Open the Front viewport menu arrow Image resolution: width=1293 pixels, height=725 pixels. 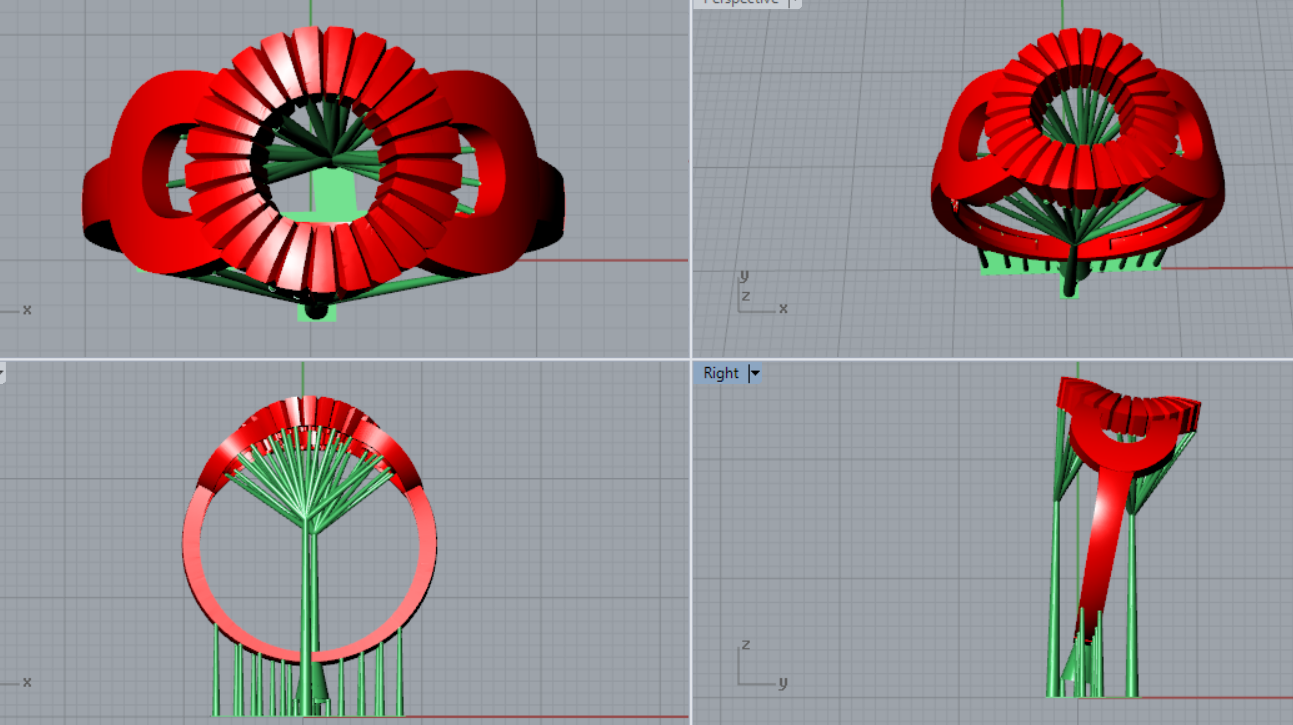(2, 373)
